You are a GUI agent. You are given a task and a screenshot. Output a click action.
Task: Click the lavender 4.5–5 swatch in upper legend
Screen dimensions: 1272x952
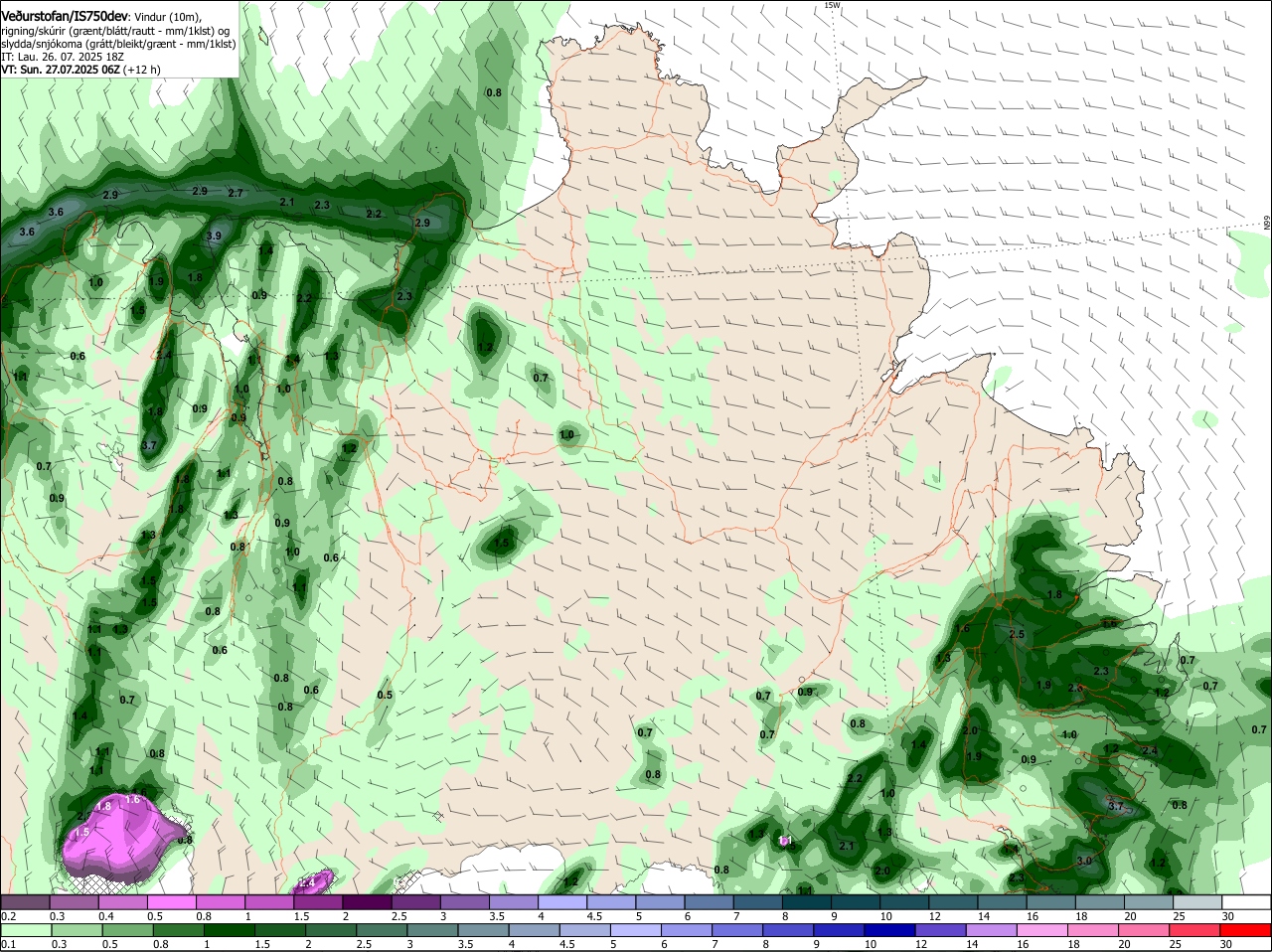coord(613,901)
